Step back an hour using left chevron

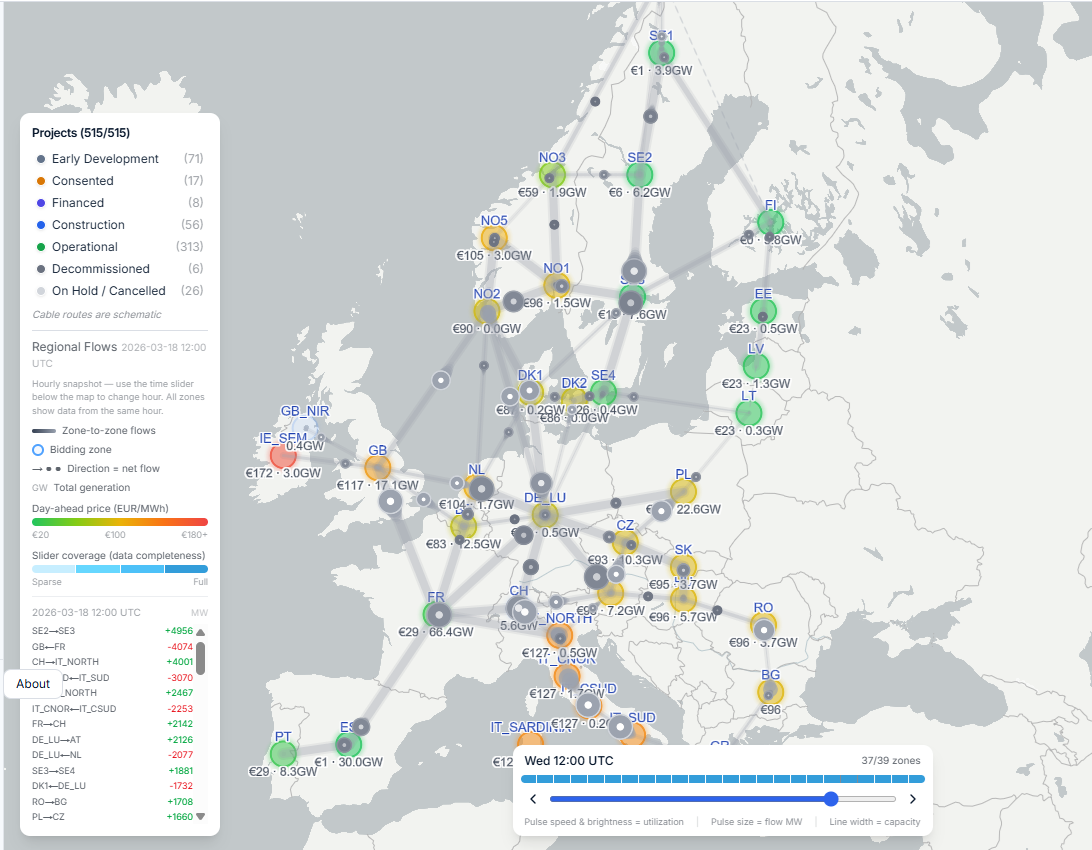click(533, 799)
